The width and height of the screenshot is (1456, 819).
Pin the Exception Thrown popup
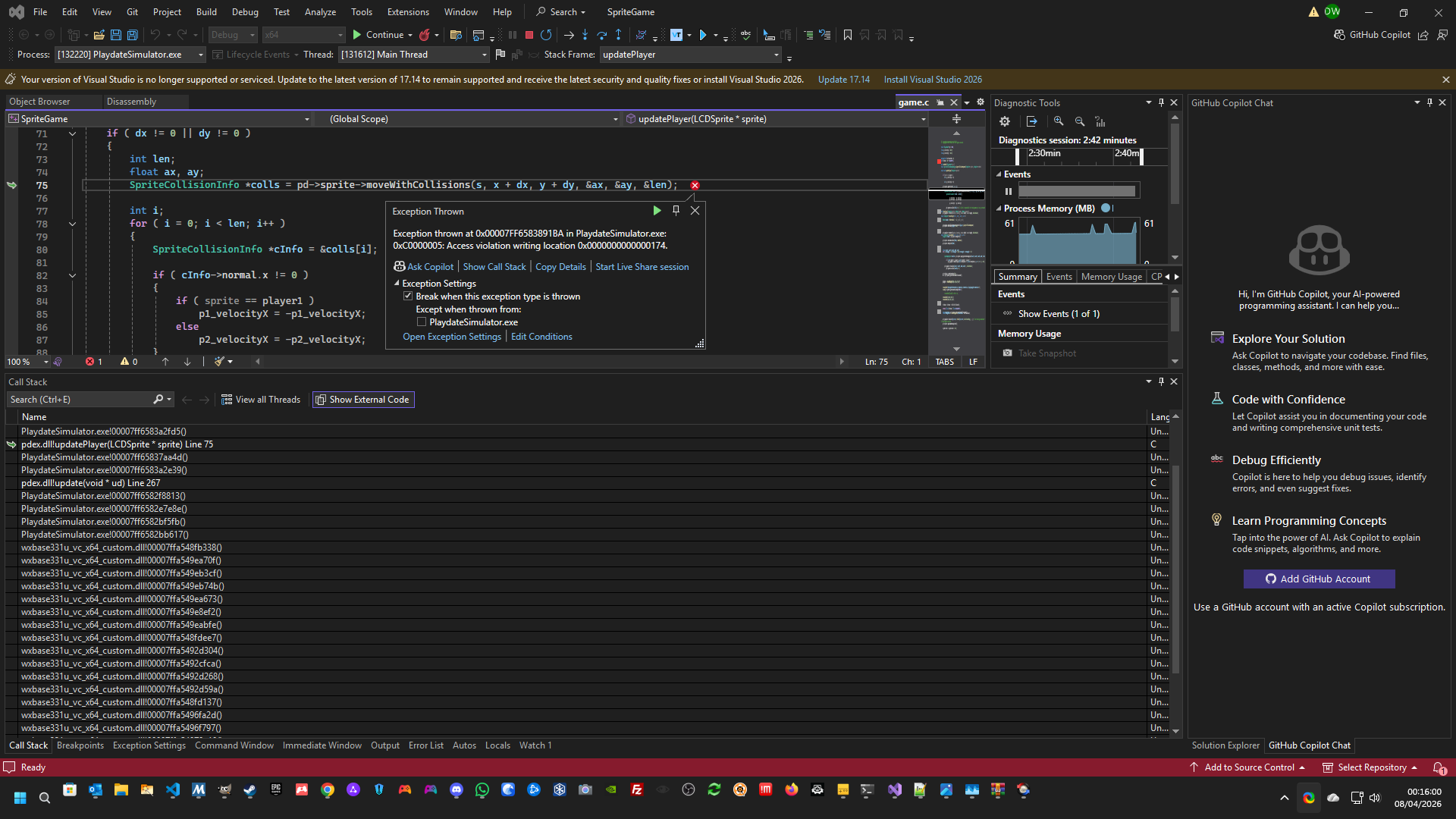pos(676,211)
